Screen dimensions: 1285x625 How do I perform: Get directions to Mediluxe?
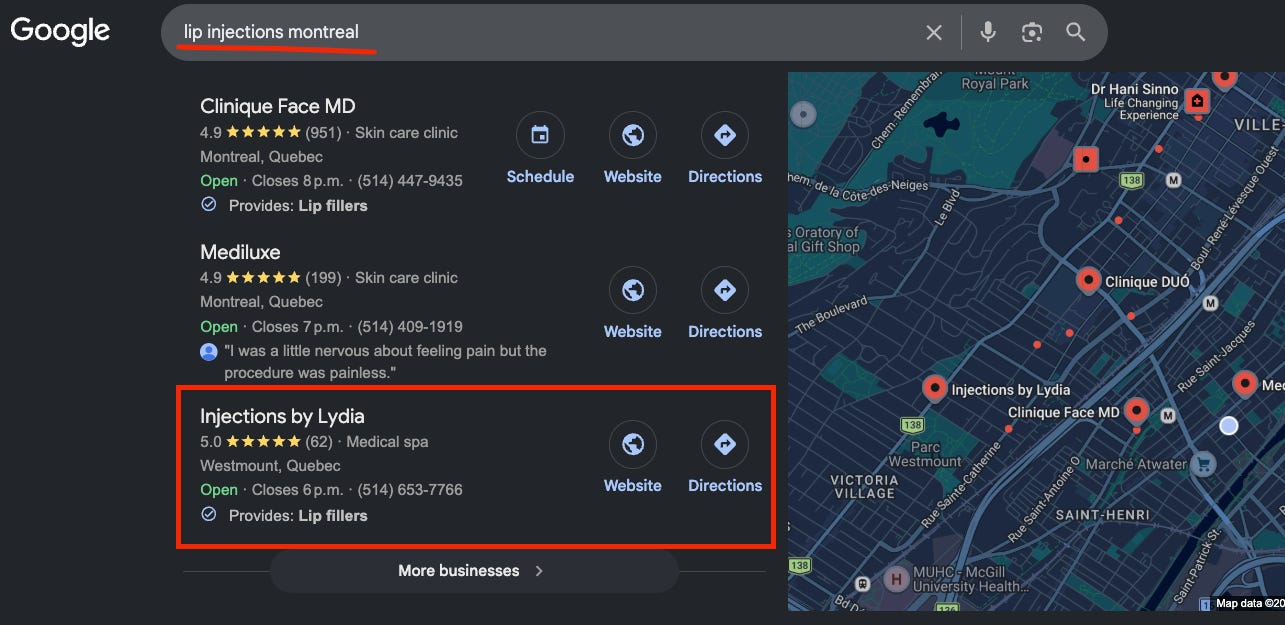click(725, 304)
